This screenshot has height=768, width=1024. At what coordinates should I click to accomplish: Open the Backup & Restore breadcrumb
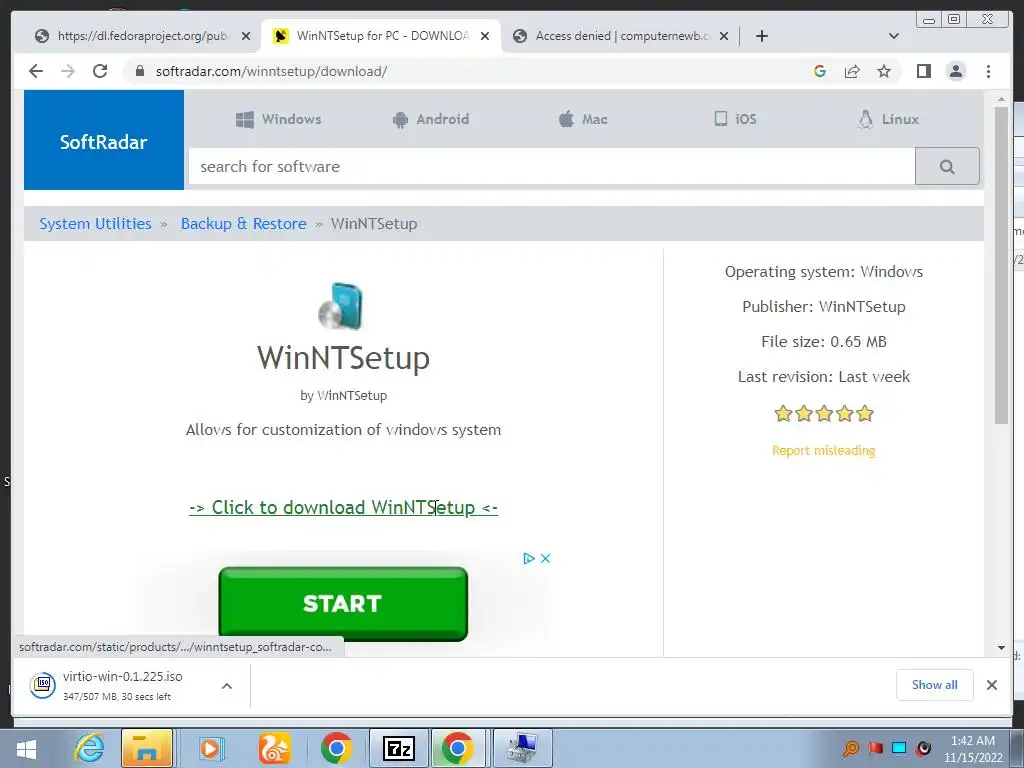point(244,223)
